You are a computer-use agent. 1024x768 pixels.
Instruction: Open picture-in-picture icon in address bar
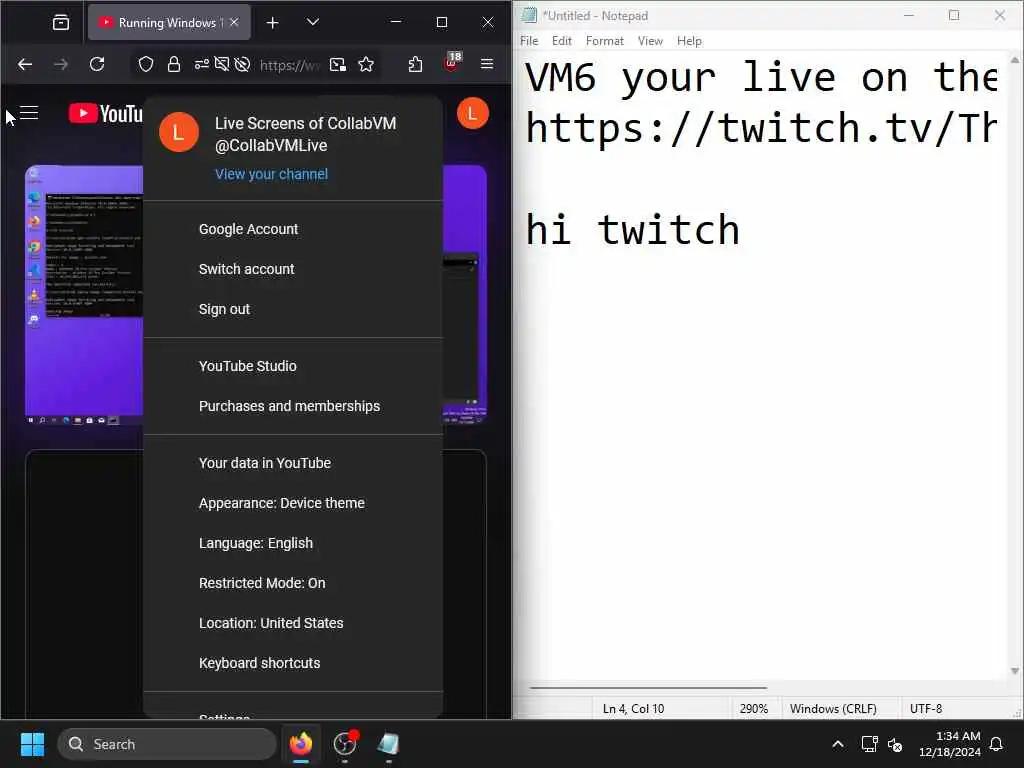click(338, 64)
